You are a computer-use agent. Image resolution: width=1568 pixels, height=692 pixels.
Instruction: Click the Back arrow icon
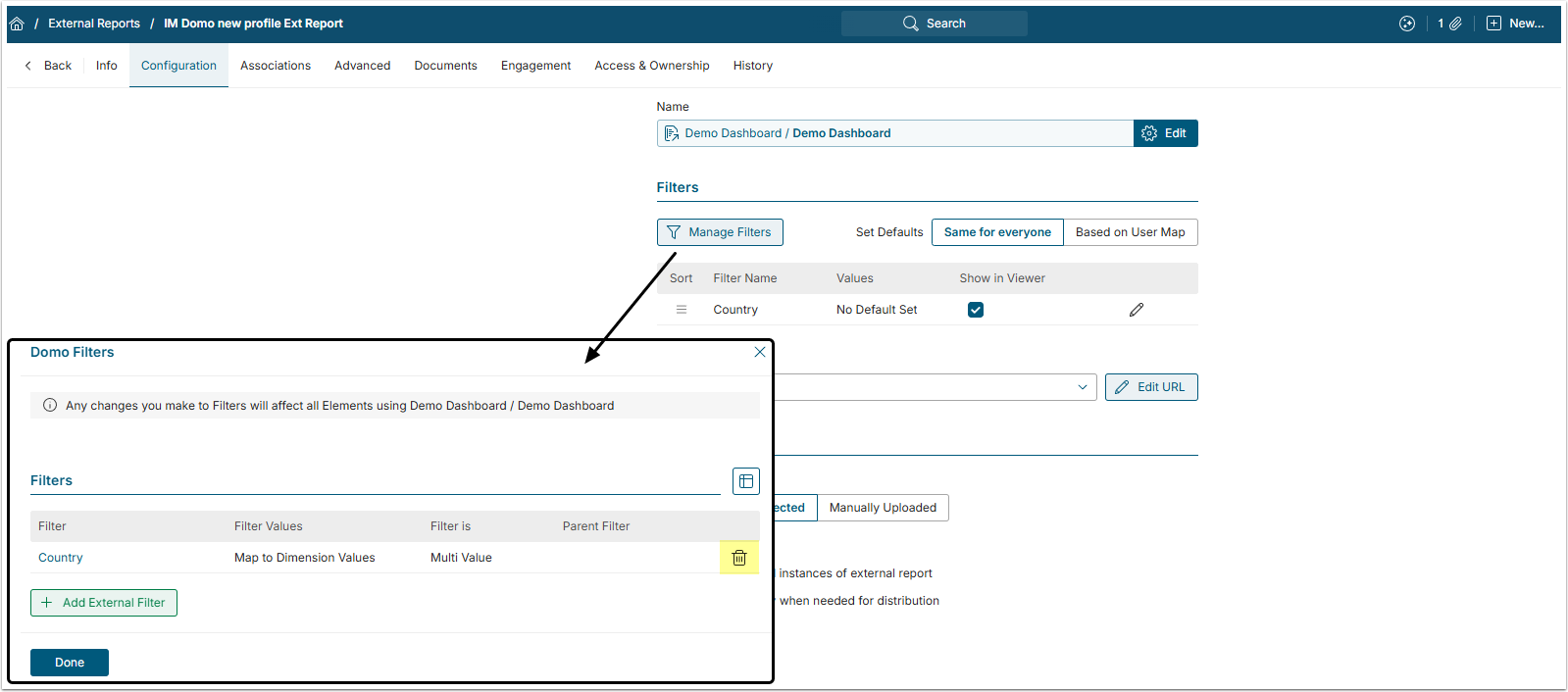(28, 66)
